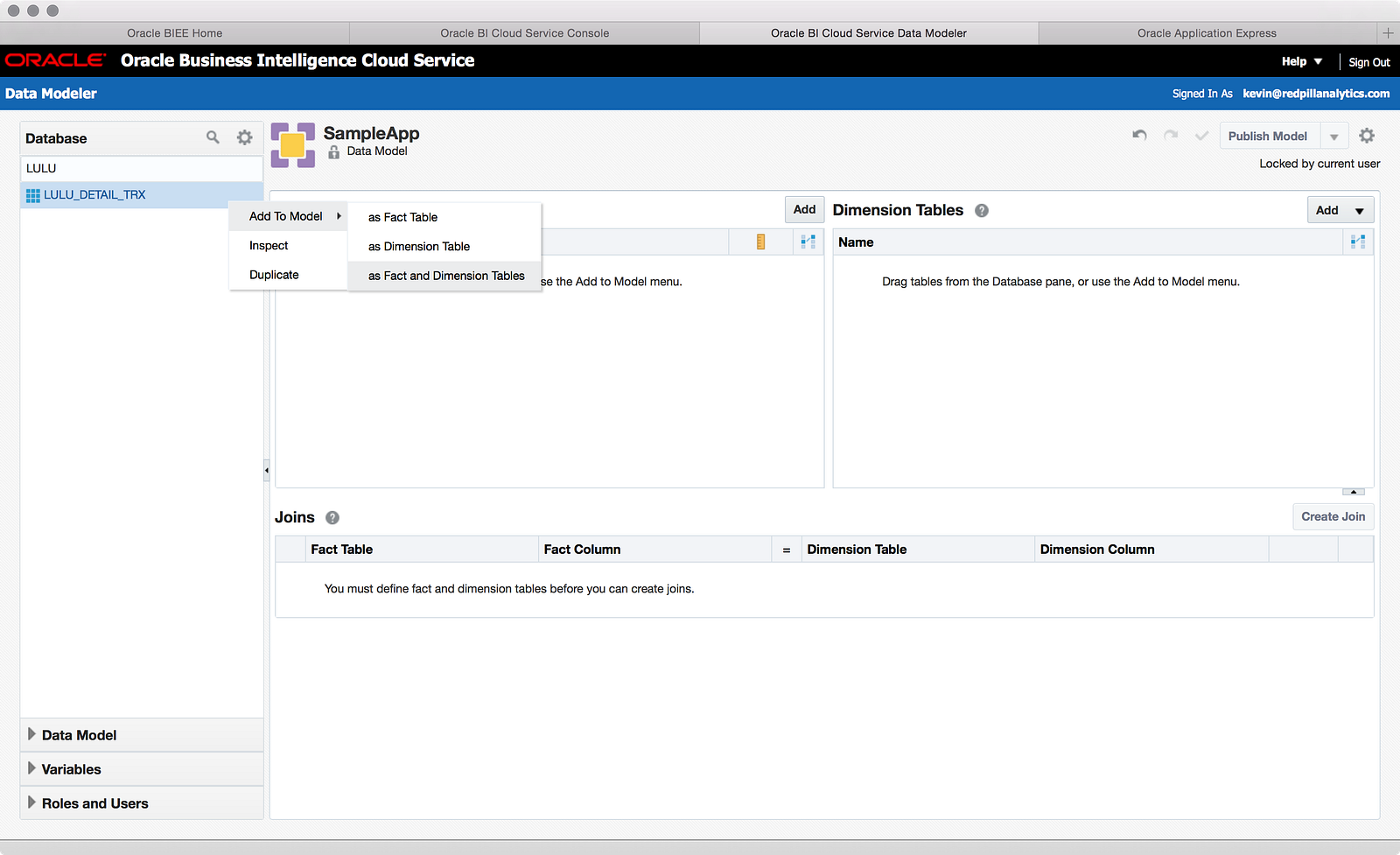Click the Oracle logo

55,60
